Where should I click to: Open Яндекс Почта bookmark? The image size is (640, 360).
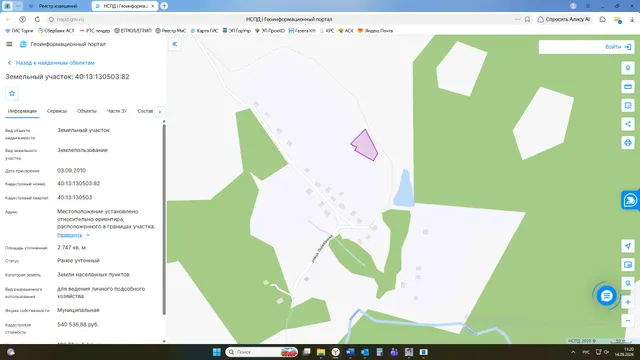(x=375, y=31)
